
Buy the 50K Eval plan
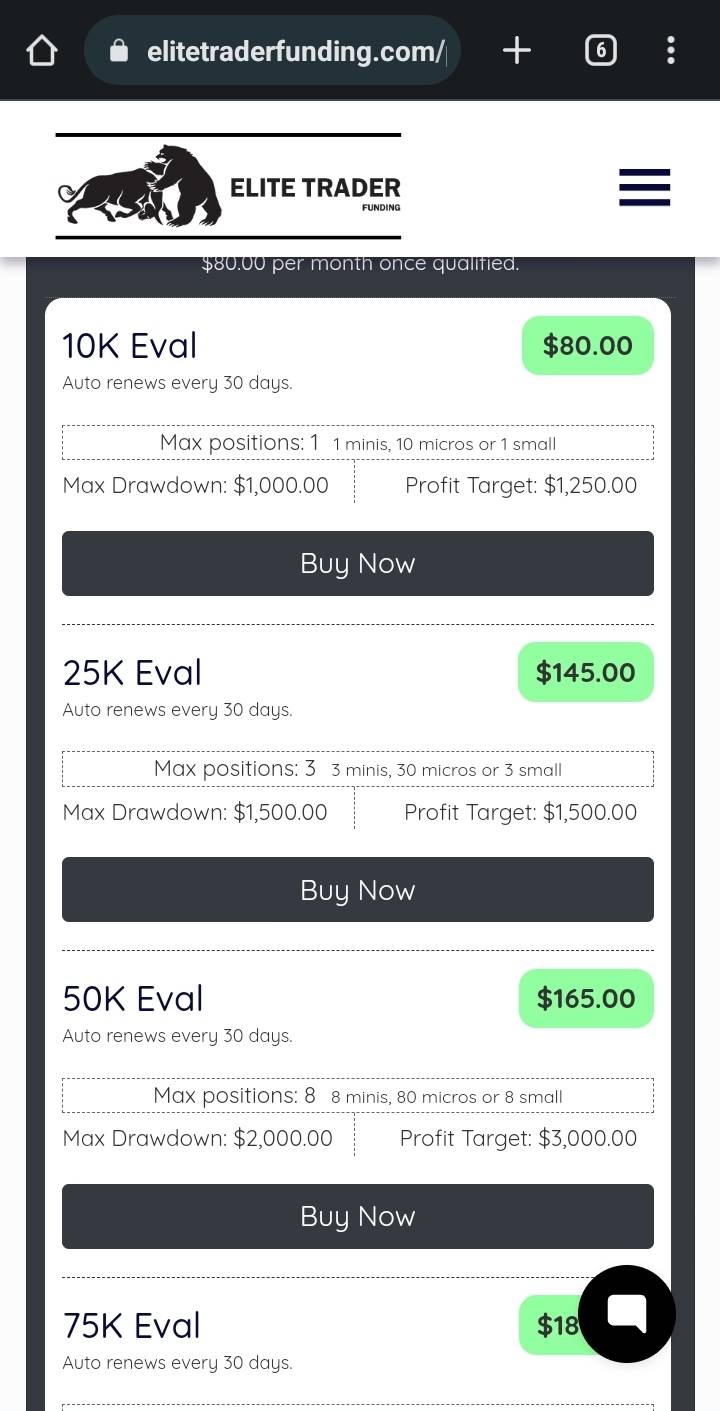point(358,1216)
